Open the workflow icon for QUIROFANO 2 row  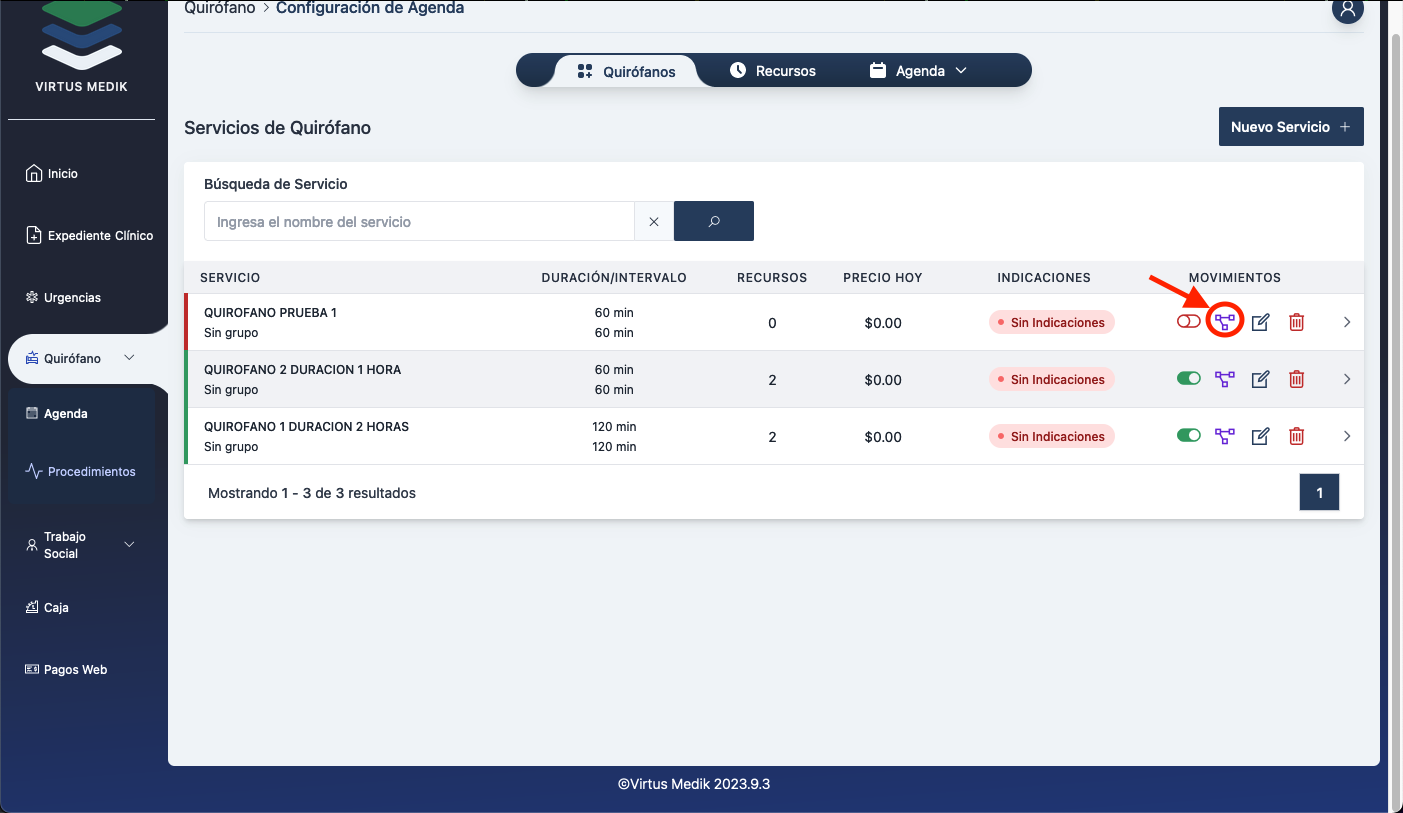pyautogui.click(x=1225, y=379)
